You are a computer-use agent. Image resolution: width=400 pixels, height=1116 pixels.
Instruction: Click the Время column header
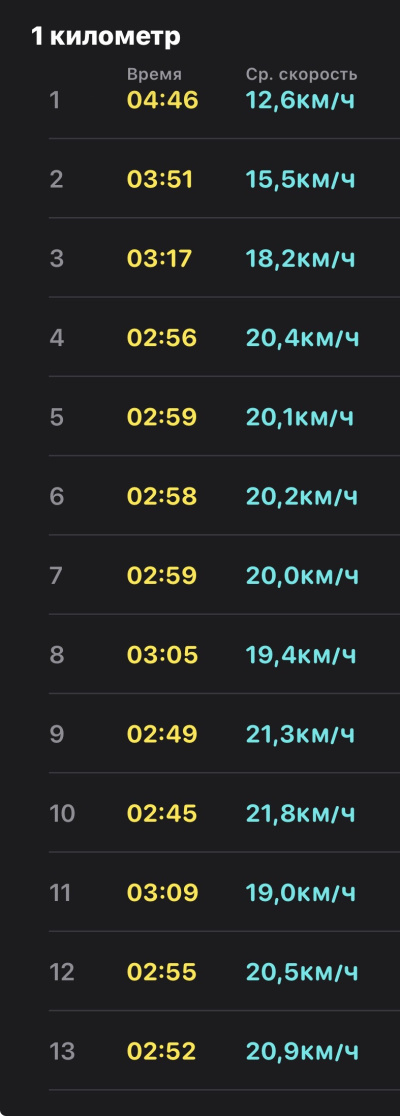click(154, 74)
